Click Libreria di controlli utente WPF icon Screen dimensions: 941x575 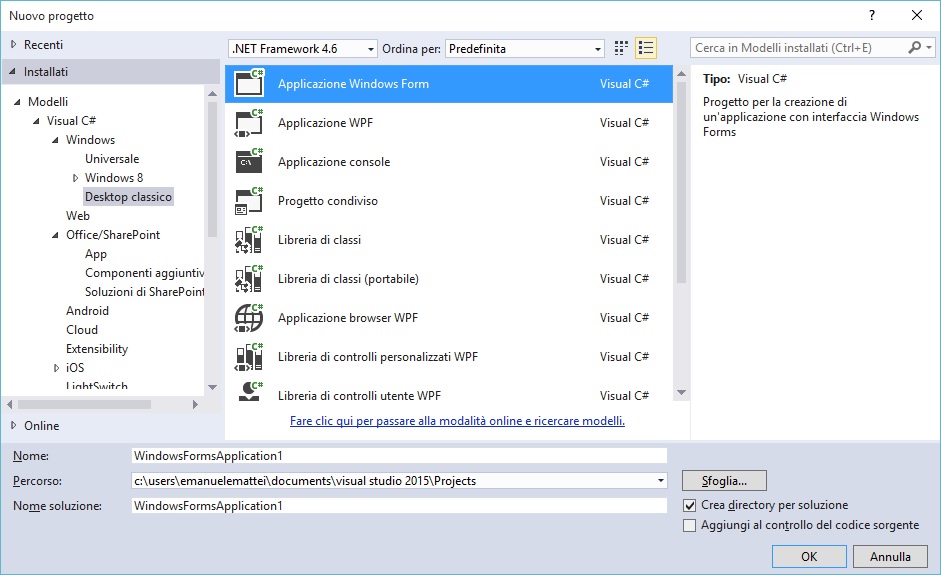point(249,393)
